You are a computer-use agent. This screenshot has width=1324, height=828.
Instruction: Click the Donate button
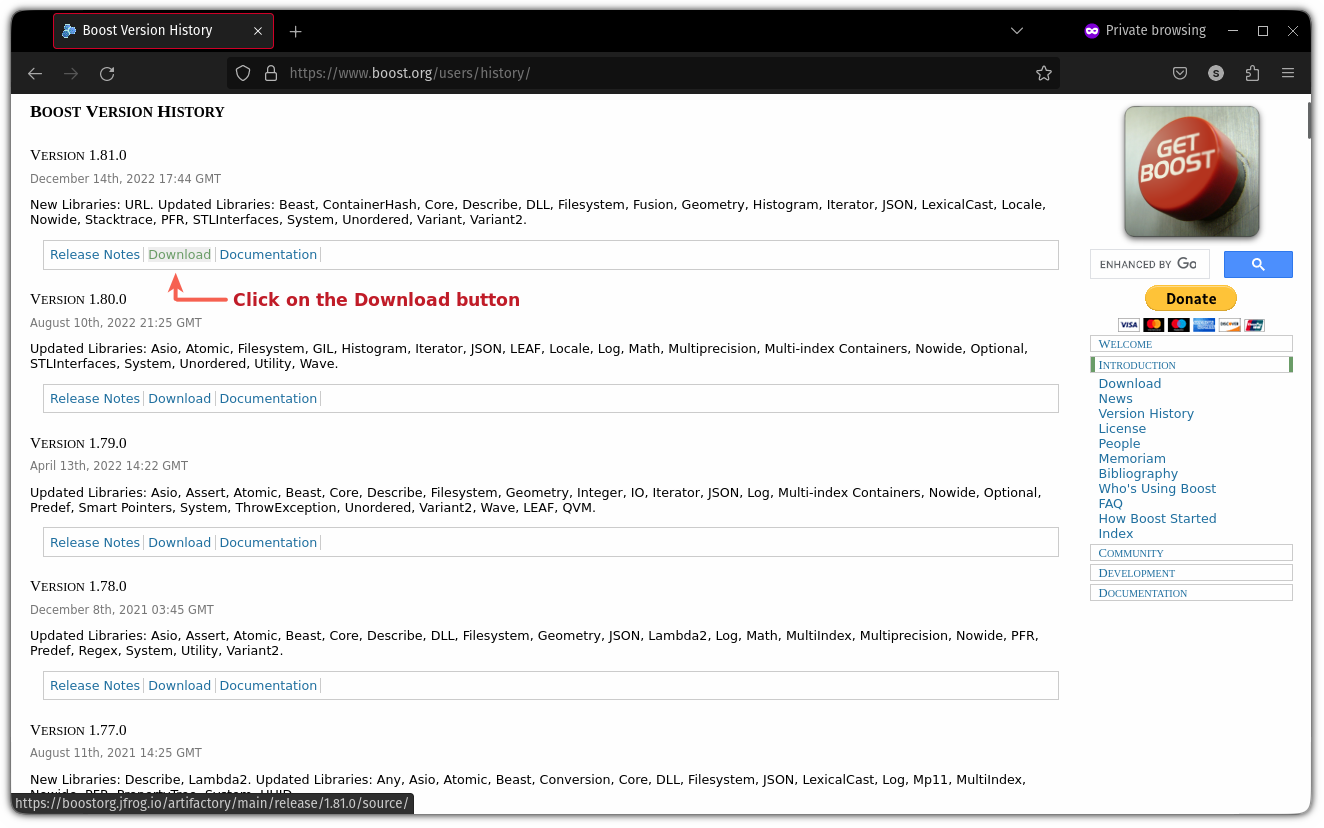tap(1190, 298)
